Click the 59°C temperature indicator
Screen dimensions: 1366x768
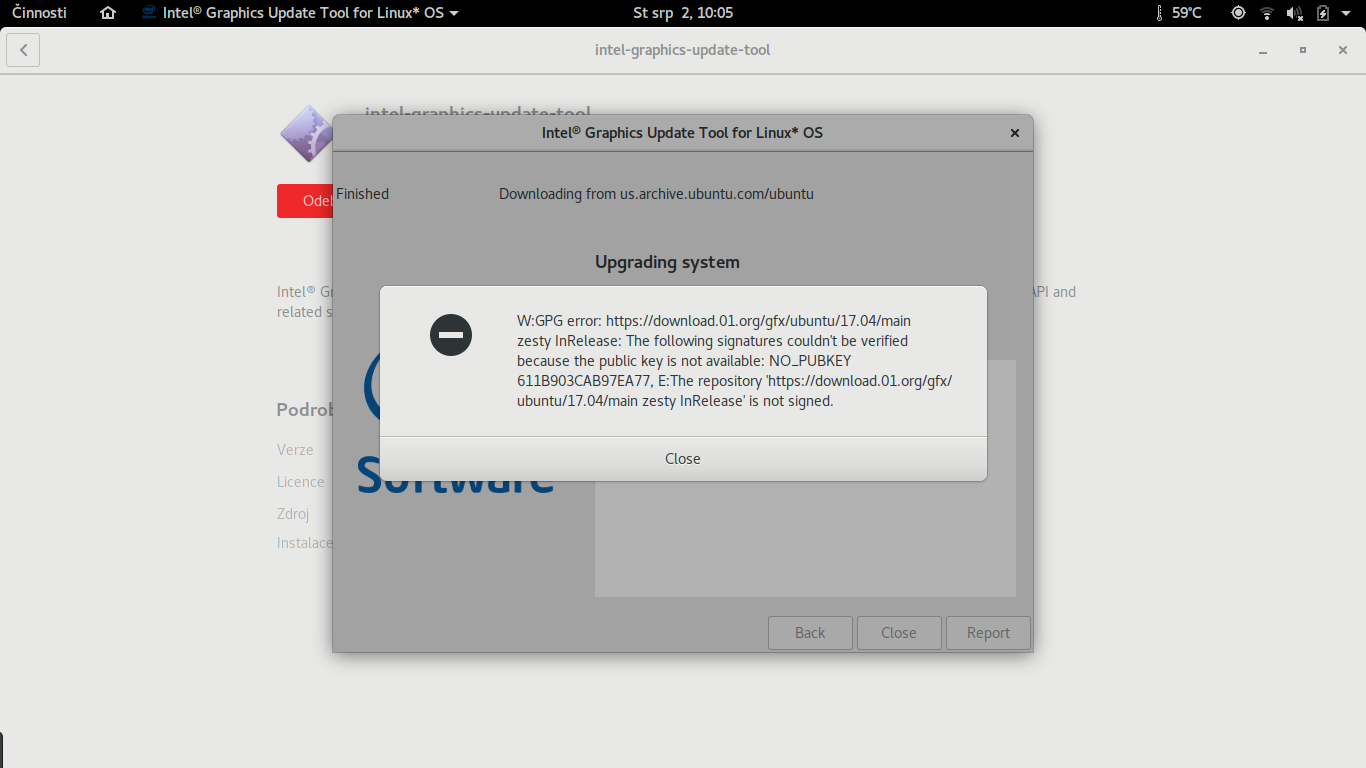(1178, 13)
